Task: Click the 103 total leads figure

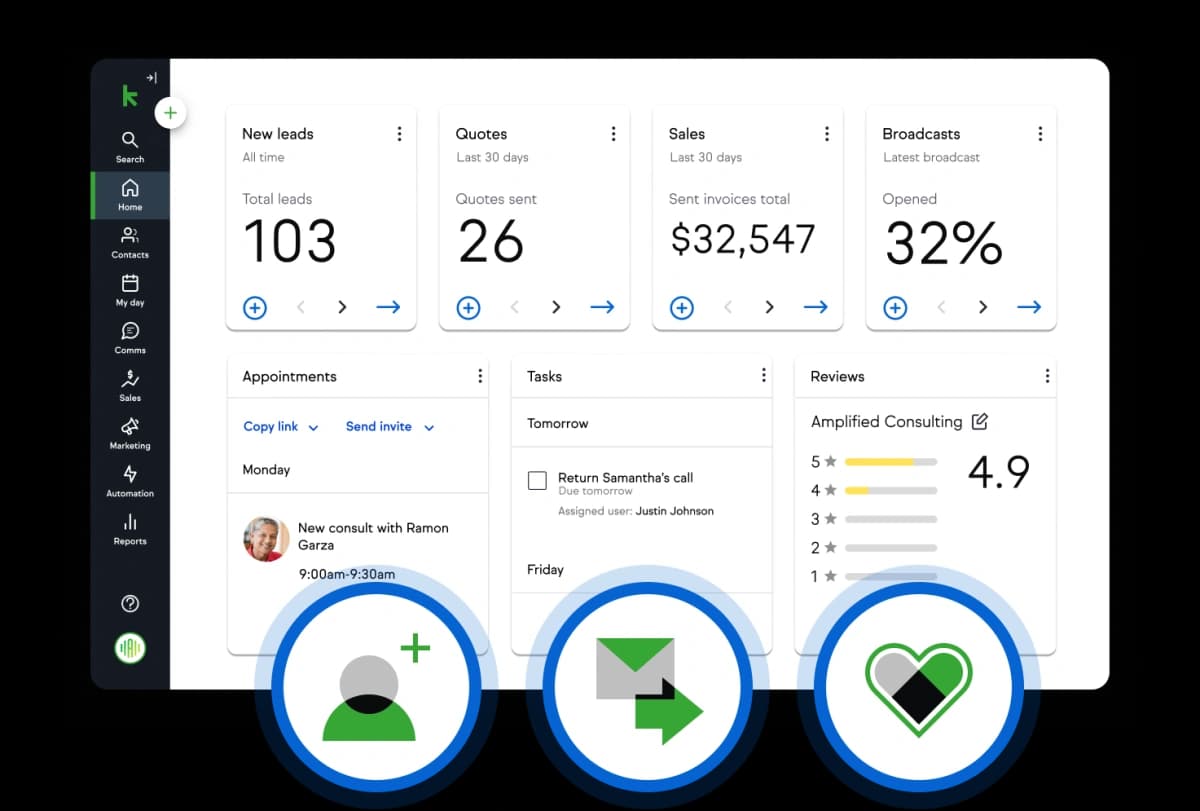Action: point(290,242)
